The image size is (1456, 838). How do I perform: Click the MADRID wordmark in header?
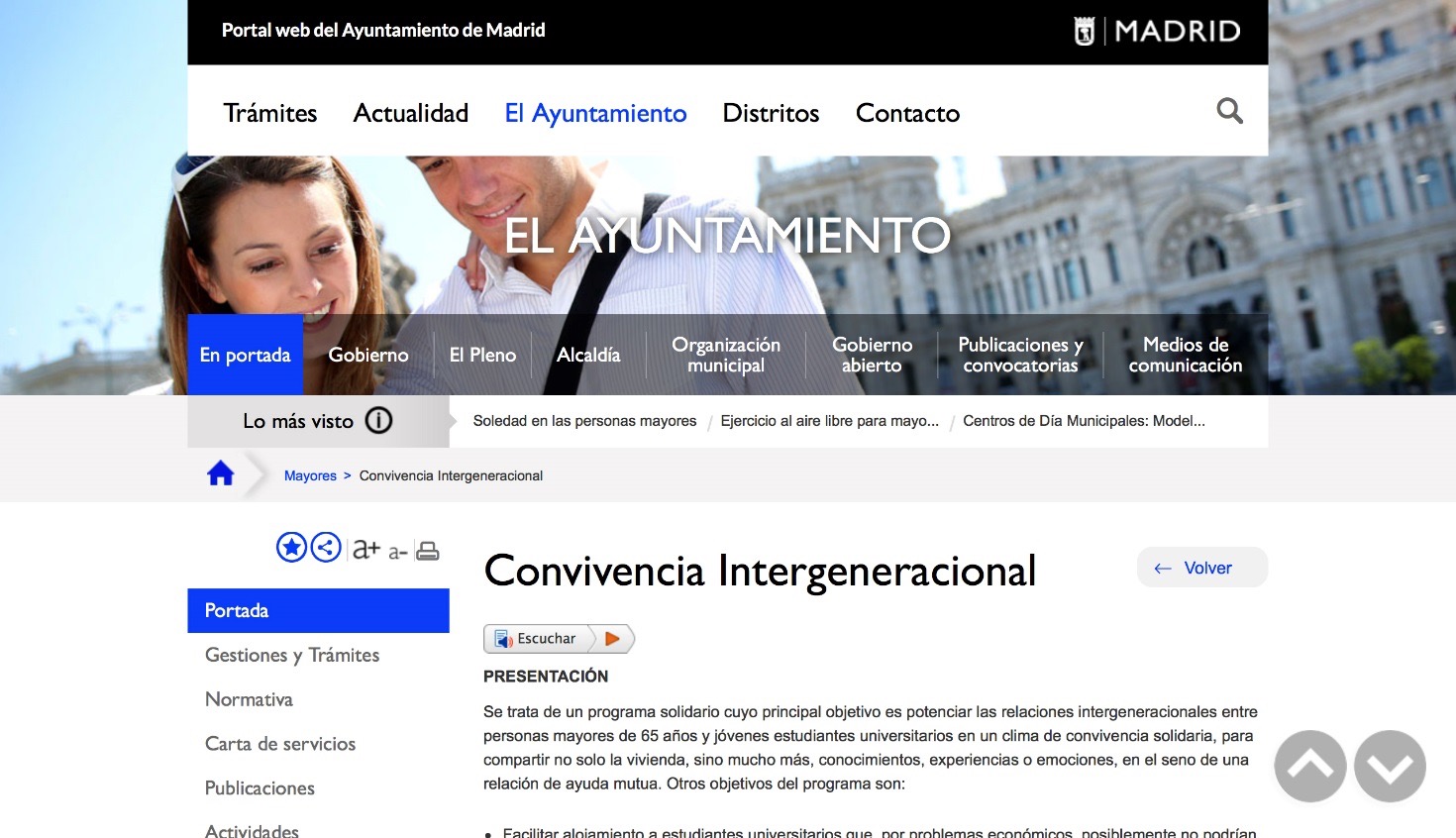coord(1177,31)
